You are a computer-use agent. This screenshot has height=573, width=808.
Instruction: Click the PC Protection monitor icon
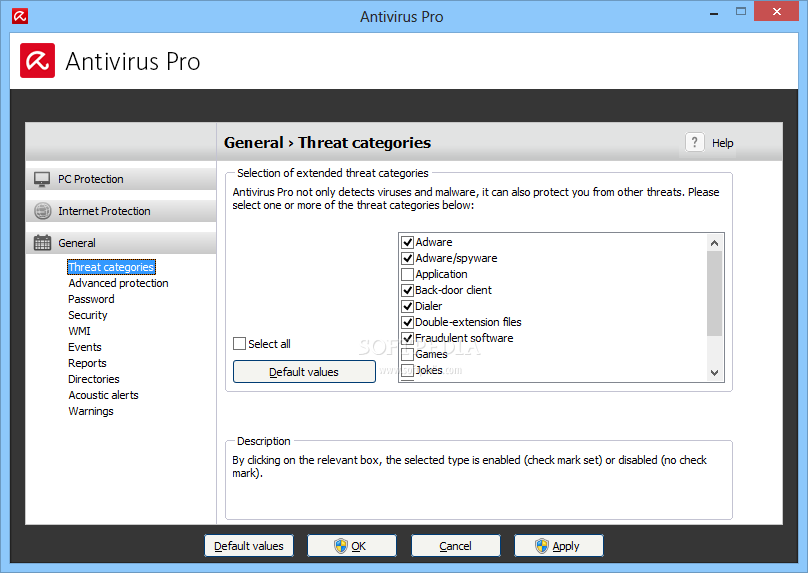click(x=42, y=179)
